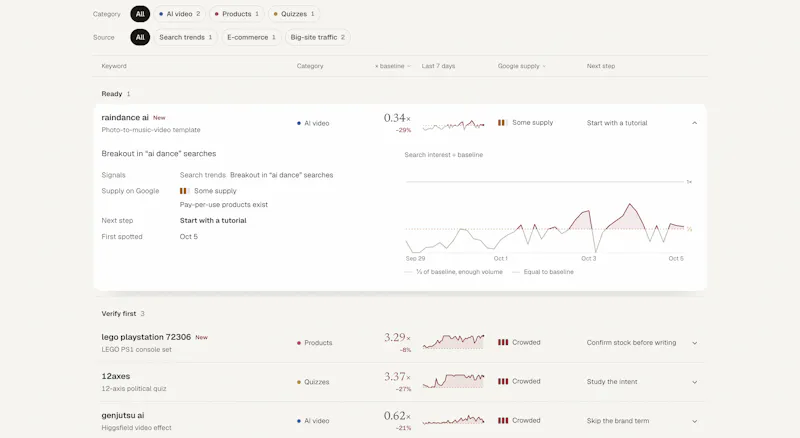800x438 pixels.
Task: Click Higgsfield video effect subtitle
Action: [136, 428]
